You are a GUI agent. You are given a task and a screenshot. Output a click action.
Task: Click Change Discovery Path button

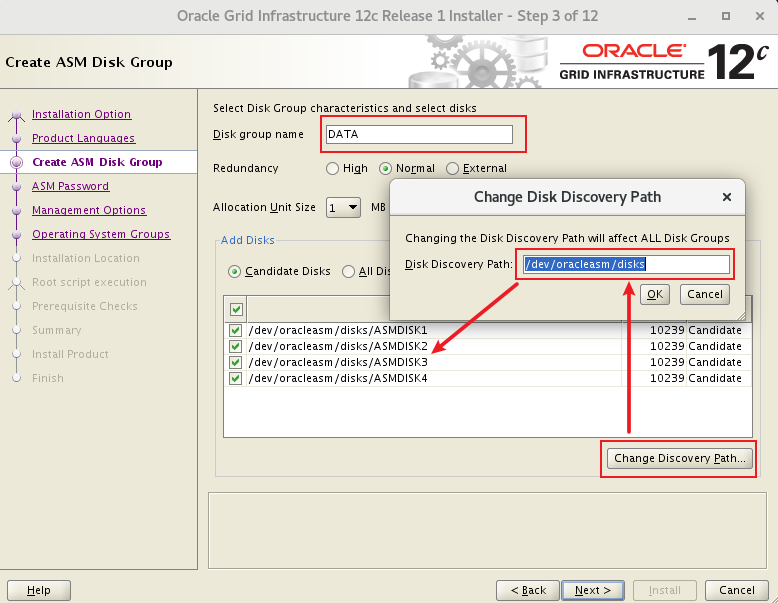point(679,459)
